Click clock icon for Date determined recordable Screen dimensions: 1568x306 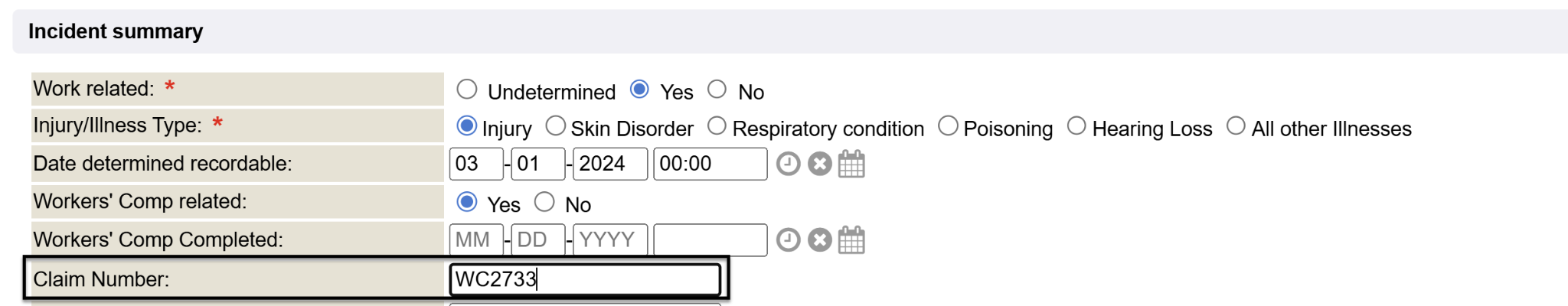pos(788,164)
